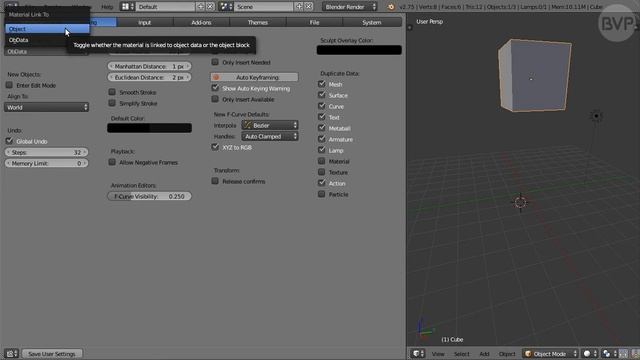Open the Align To World dropdown
The height and width of the screenshot is (360, 640).
click(46, 107)
